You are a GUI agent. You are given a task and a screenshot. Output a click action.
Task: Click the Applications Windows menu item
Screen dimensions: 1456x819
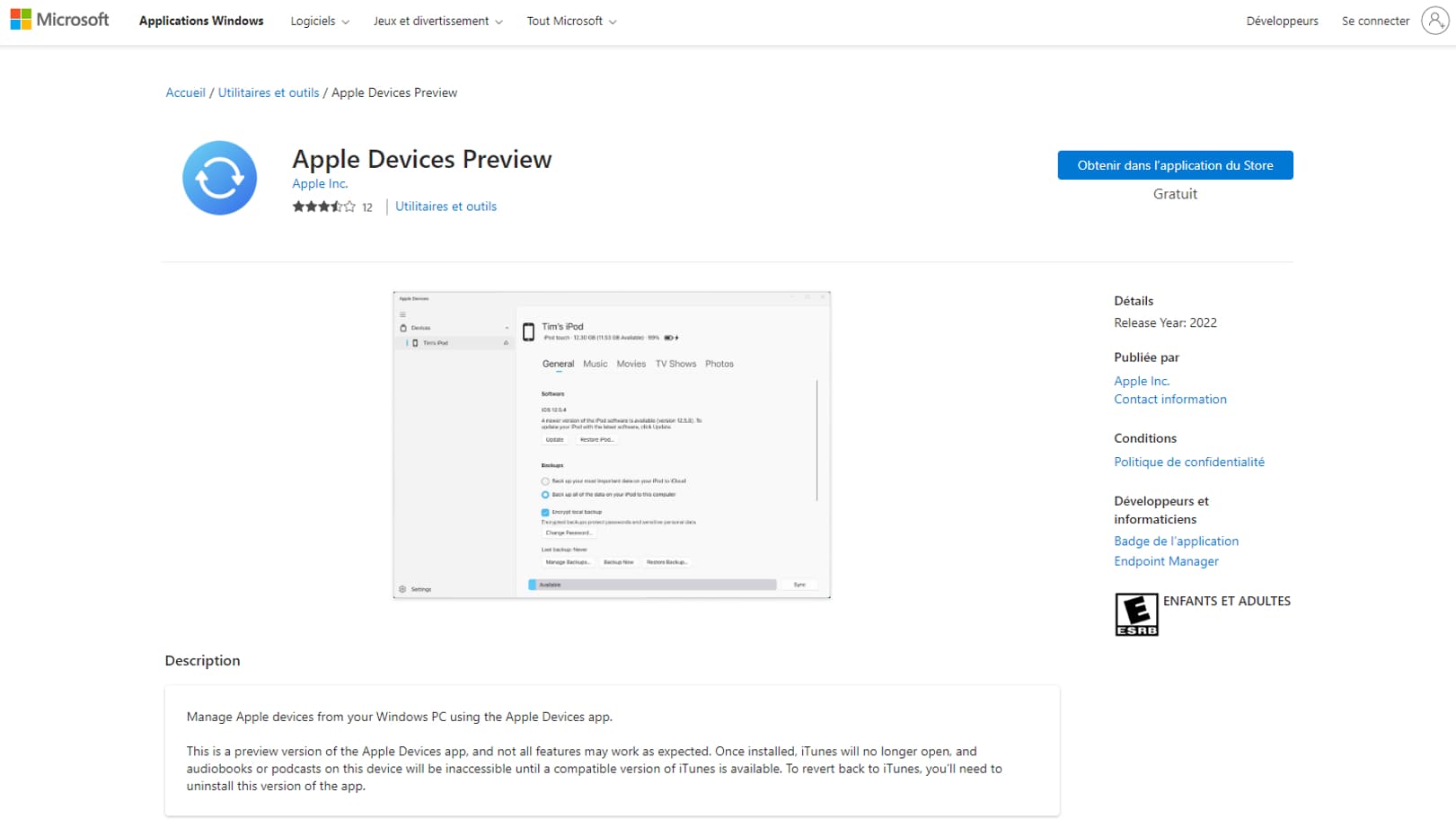pyautogui.click(x=200, y=21)
